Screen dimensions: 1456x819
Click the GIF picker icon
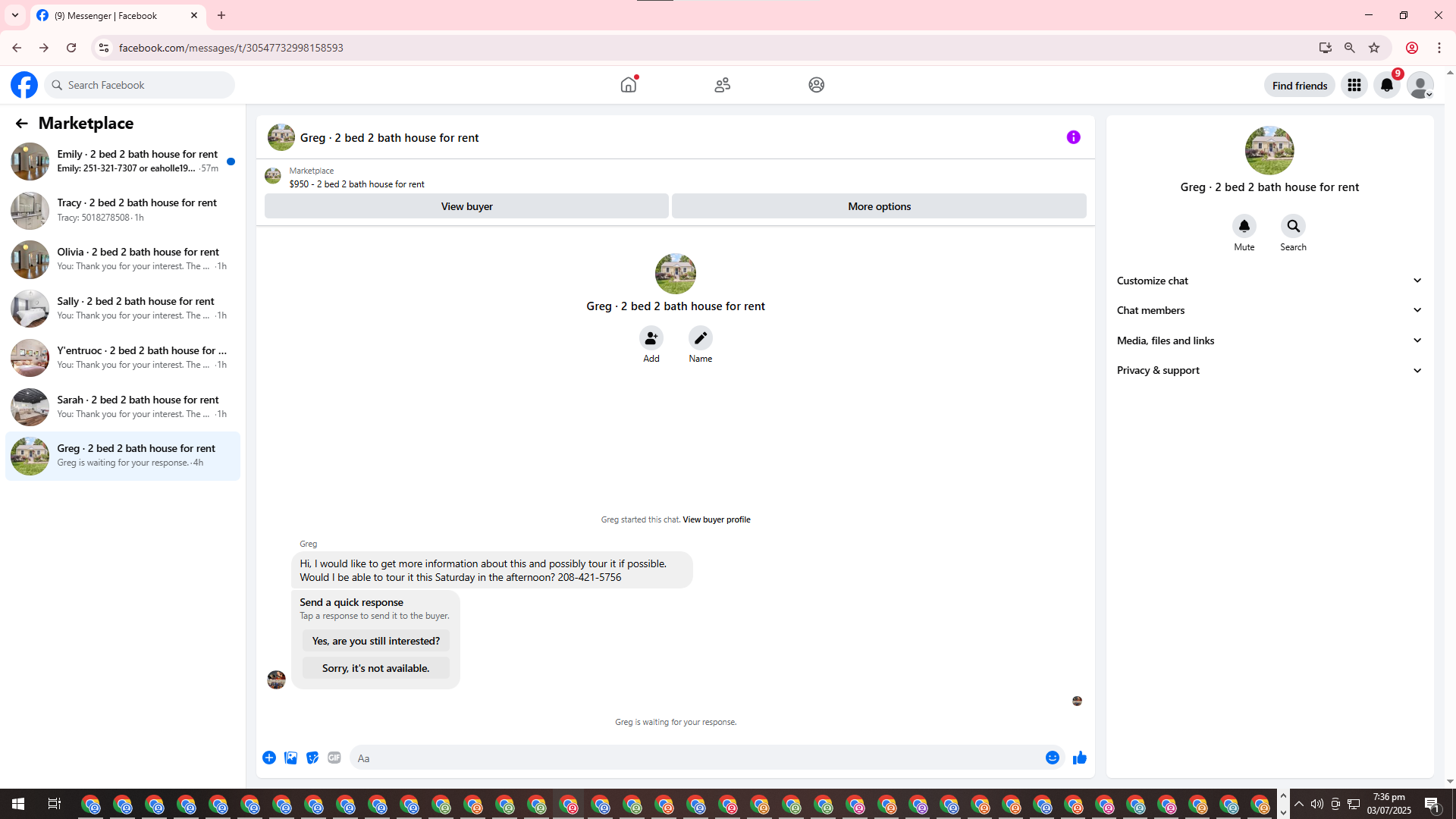334,758
